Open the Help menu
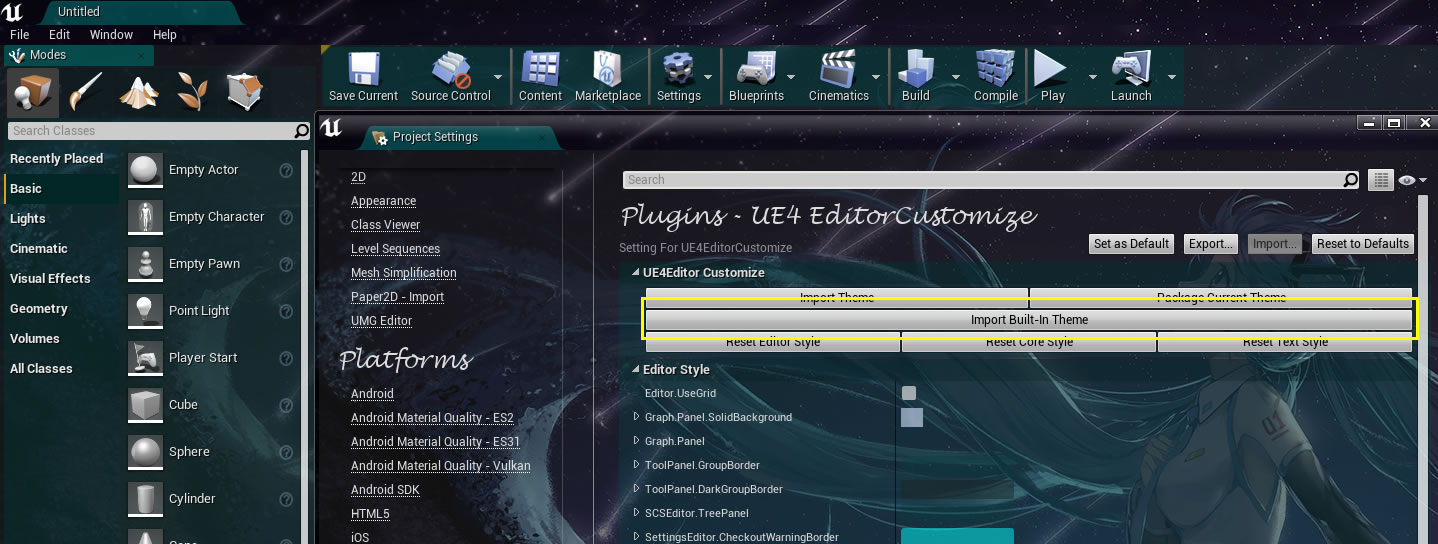The height and width of the screenshot is (544, 1438). coord(165,34)
